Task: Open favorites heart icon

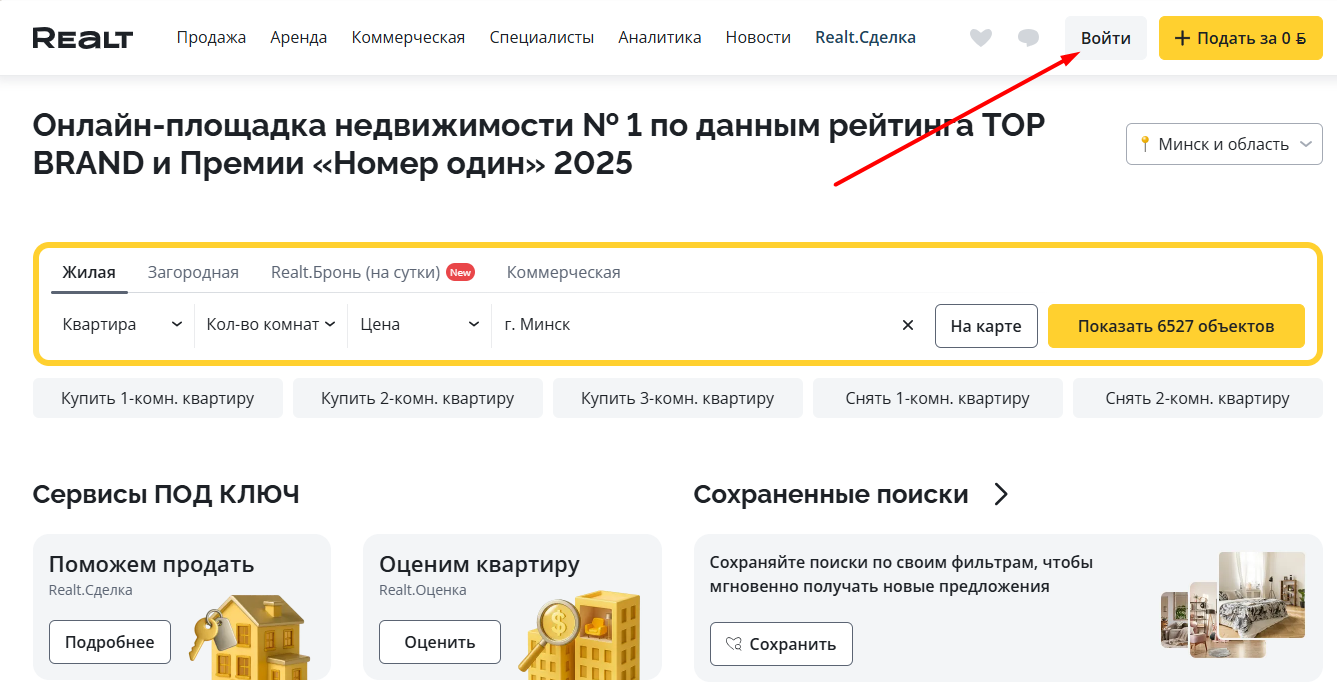Action: point(981,38)
